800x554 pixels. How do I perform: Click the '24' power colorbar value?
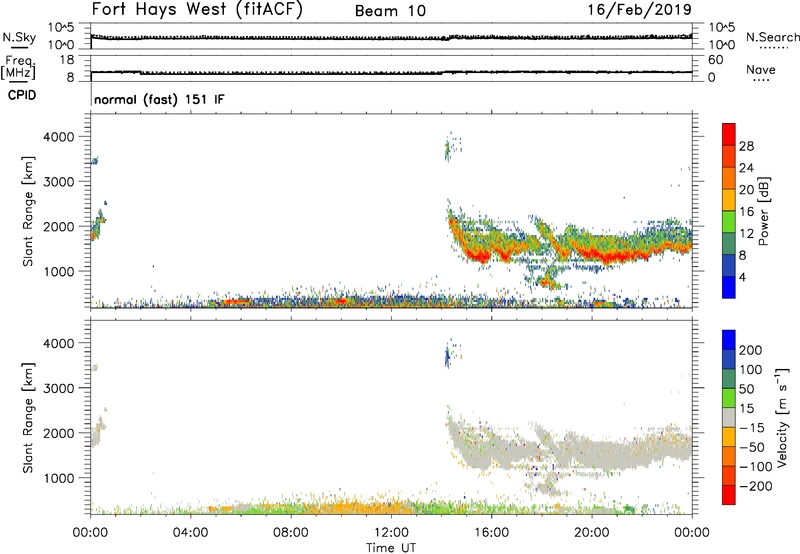point(746,168)
